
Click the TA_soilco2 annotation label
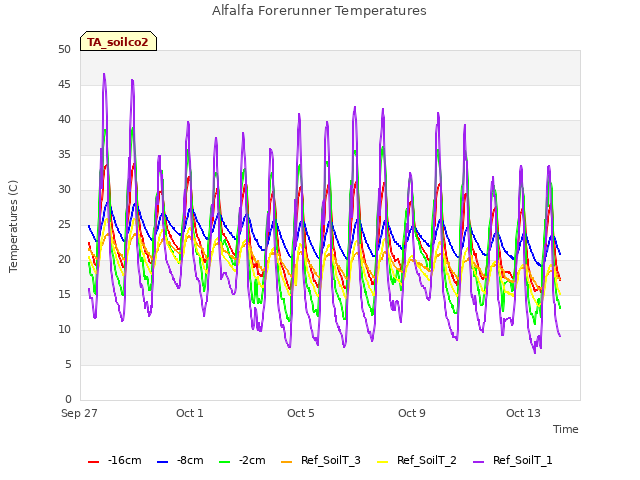coord(118,42)
